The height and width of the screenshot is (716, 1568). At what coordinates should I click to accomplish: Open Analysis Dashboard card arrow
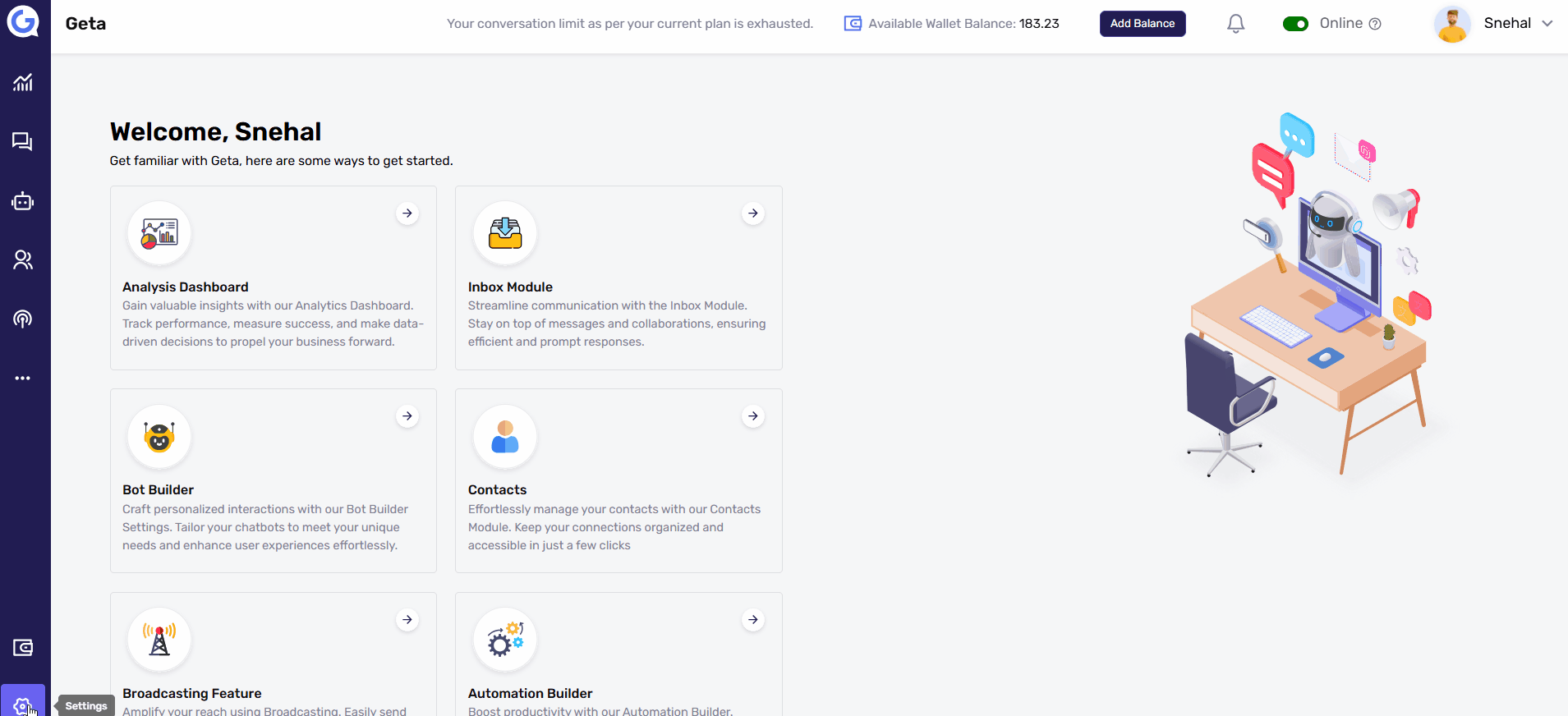(407, 213)
